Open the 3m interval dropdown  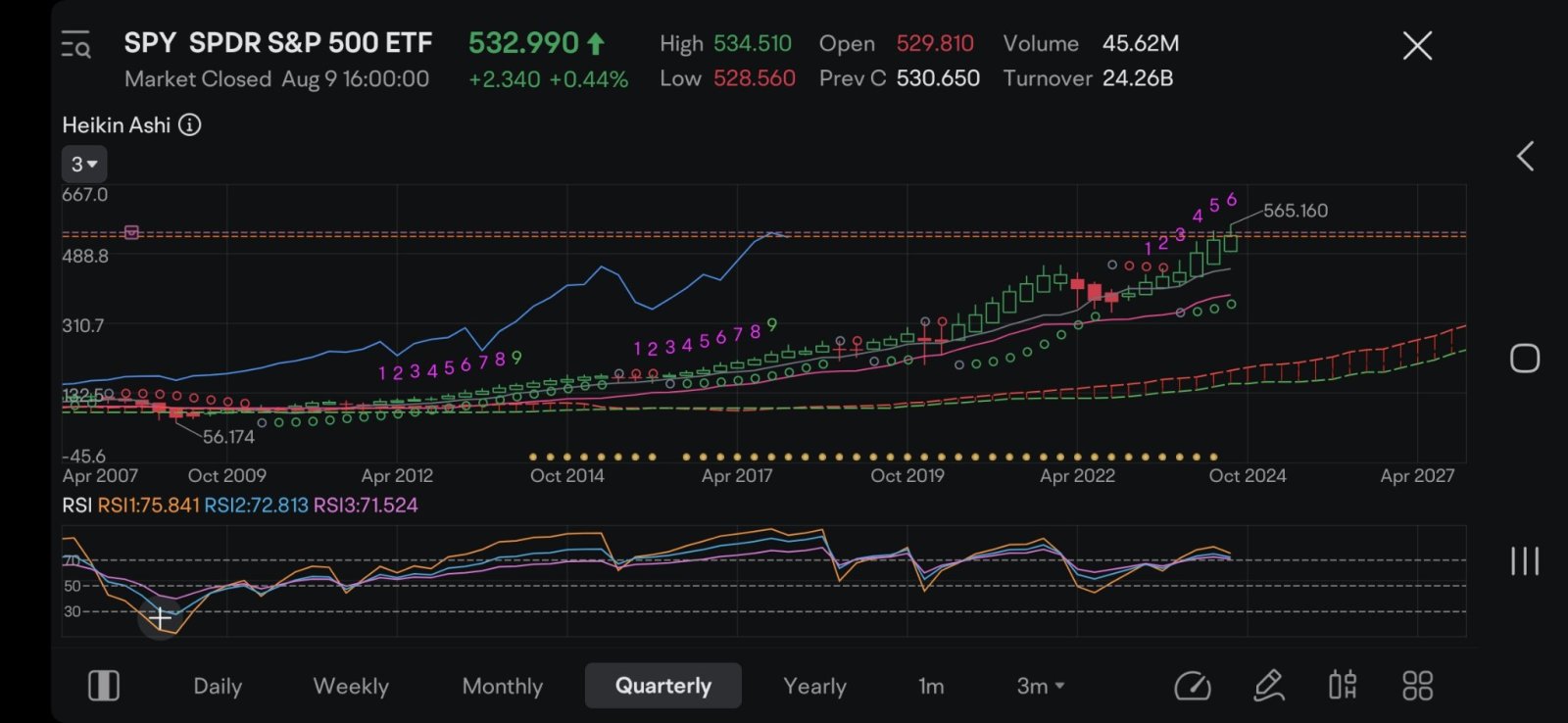[1041, 686]
